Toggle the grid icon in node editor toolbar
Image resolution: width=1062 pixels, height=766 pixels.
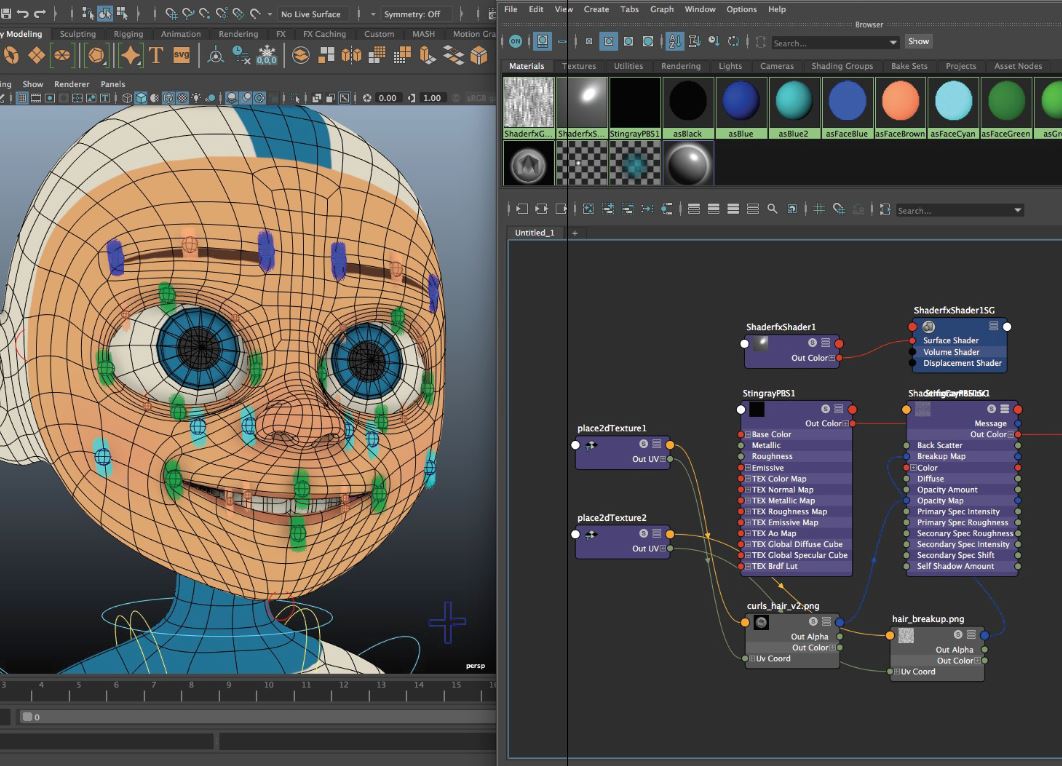point(819,209)
